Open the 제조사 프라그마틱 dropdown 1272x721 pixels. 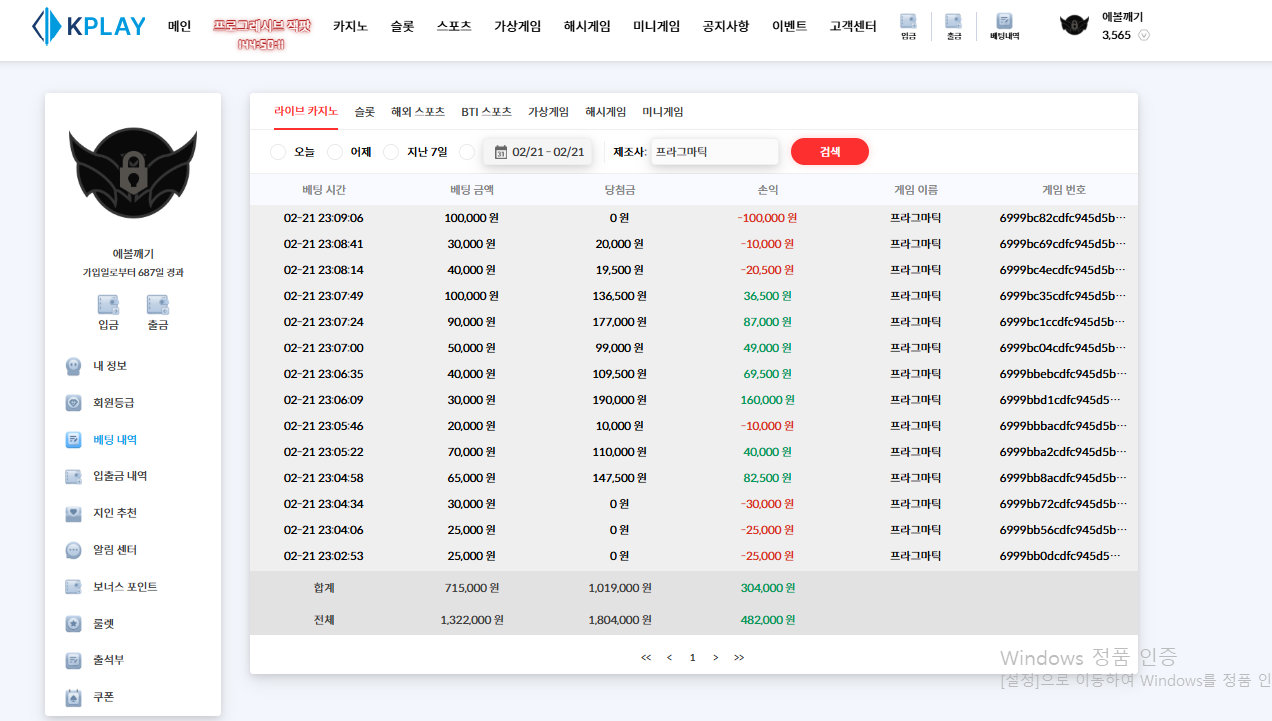[714, 152]
